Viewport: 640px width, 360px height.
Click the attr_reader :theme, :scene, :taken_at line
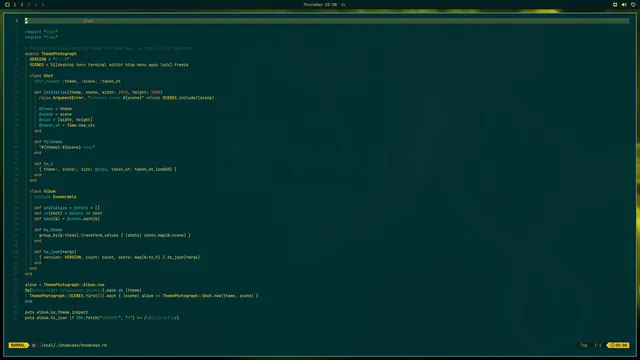78,81
